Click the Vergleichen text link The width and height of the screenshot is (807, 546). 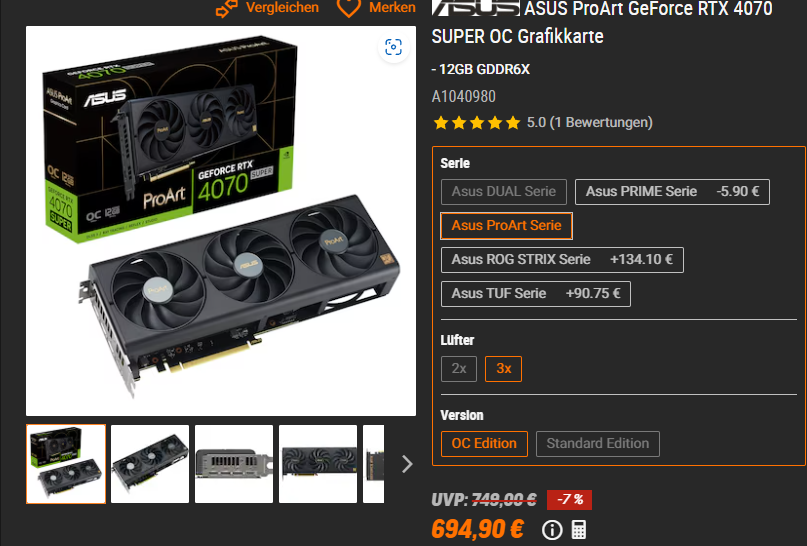(x=282, y=7)
